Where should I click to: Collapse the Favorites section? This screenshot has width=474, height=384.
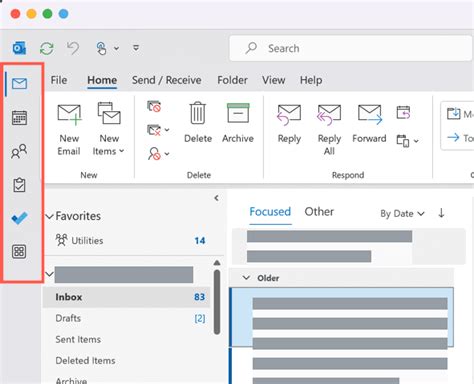[x=49, y=216]
